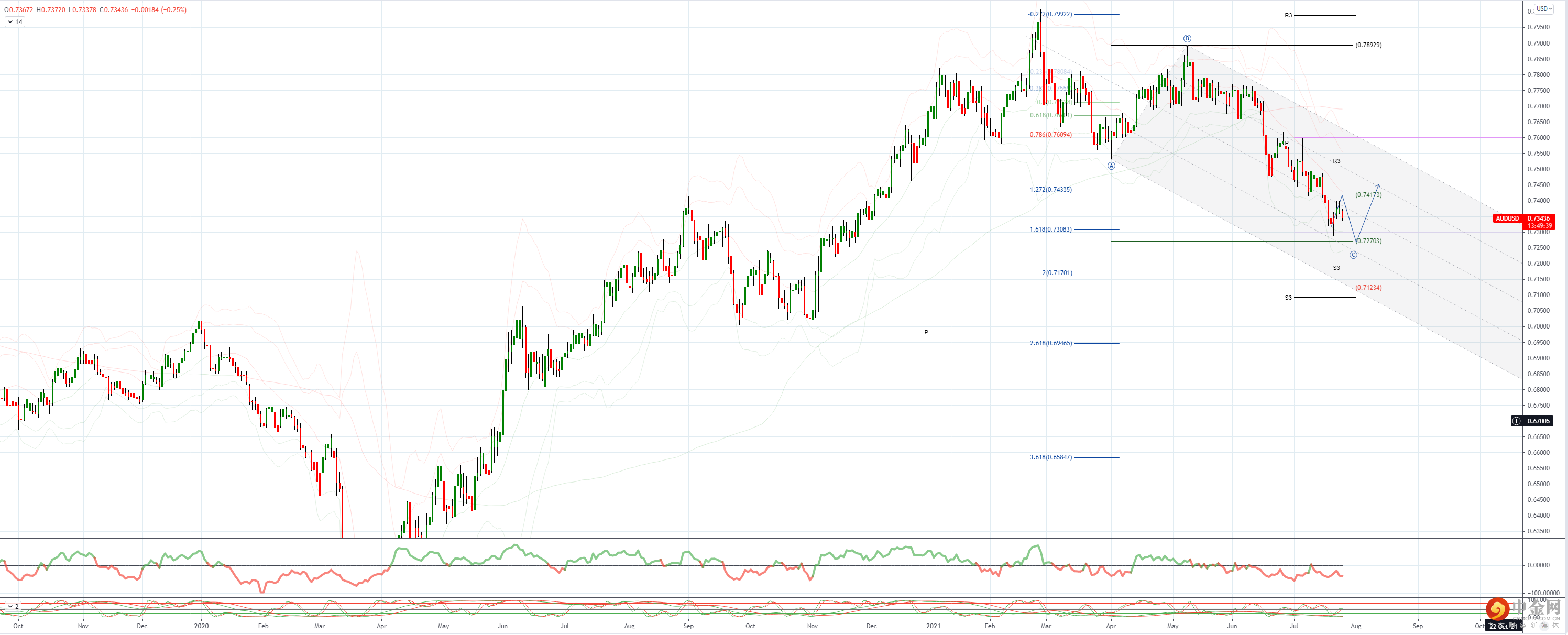Click the 22 Oct 21 date label
The width and height of the screenshot is (1568, 635).
coord(1503,627)
